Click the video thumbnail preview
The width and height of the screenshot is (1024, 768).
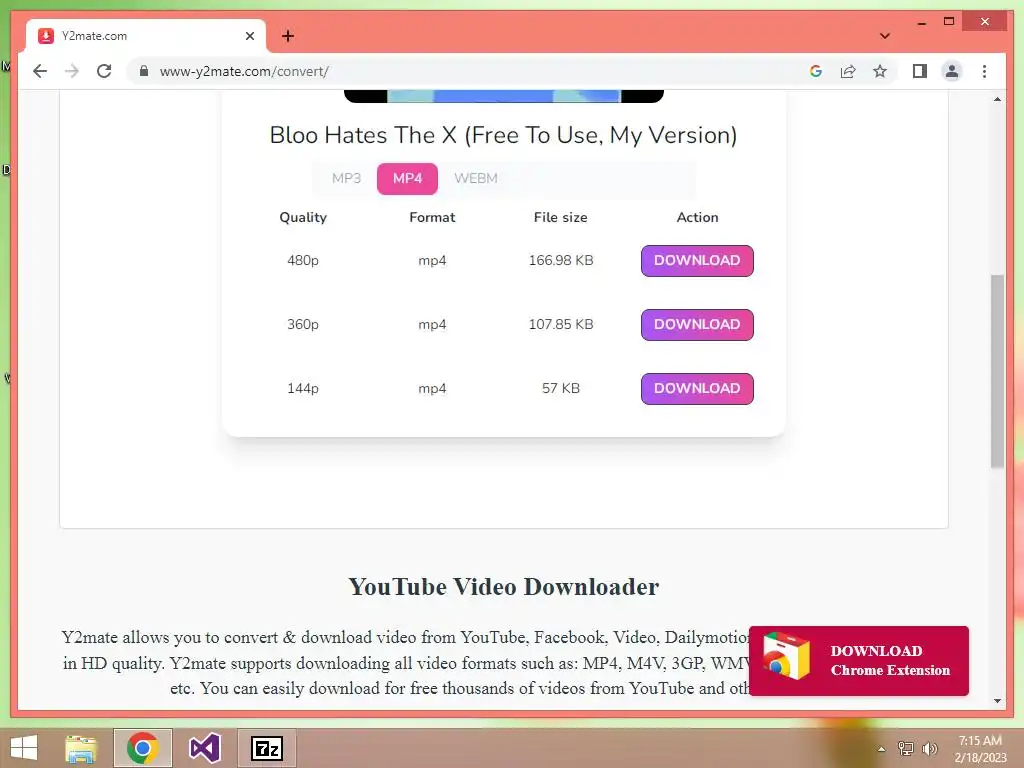coord(504,96)
